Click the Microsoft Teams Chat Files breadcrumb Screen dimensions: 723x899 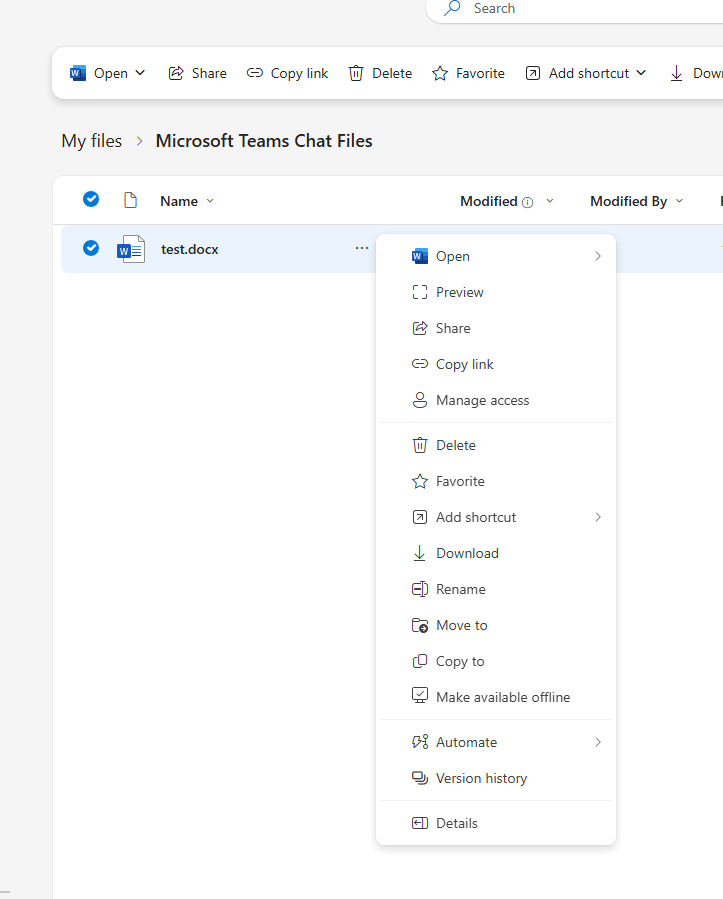tap(263, 140)
